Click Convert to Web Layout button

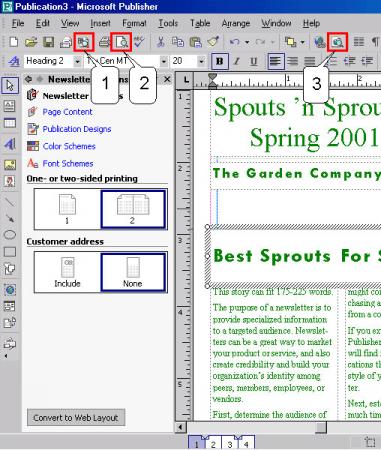click(76, 418)
